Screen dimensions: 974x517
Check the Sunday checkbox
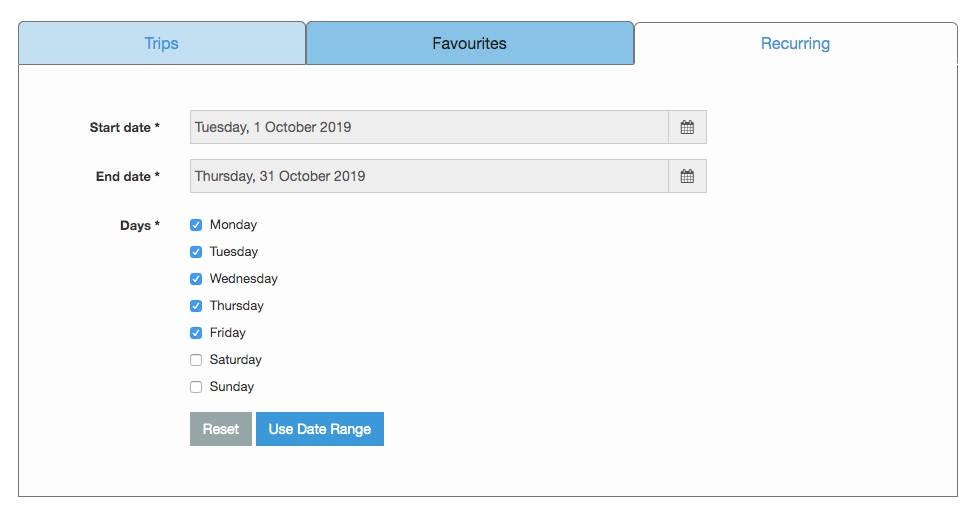(x=196, y=387)
